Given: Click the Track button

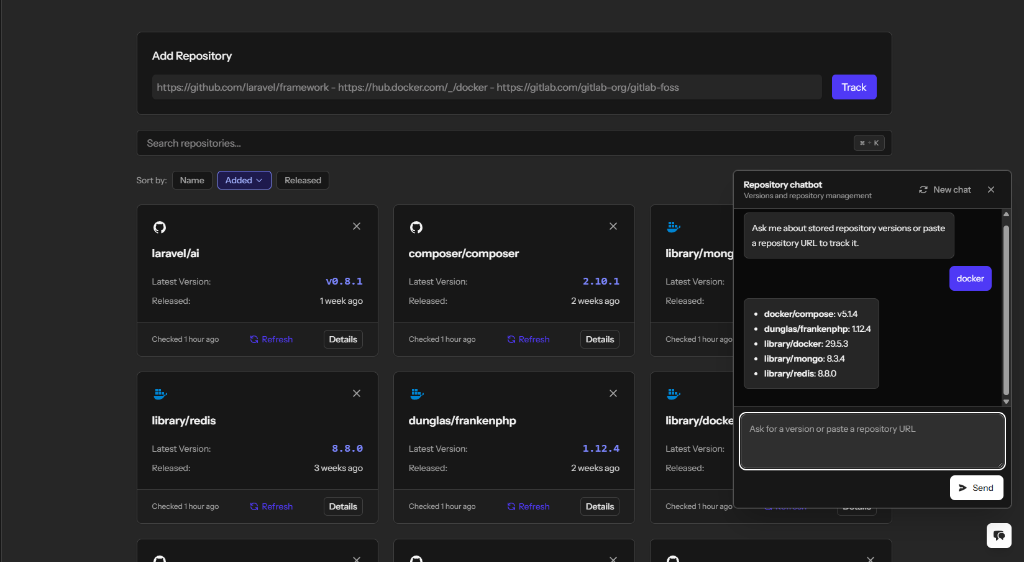Looking at the screenshot, I should click(854, 87).
